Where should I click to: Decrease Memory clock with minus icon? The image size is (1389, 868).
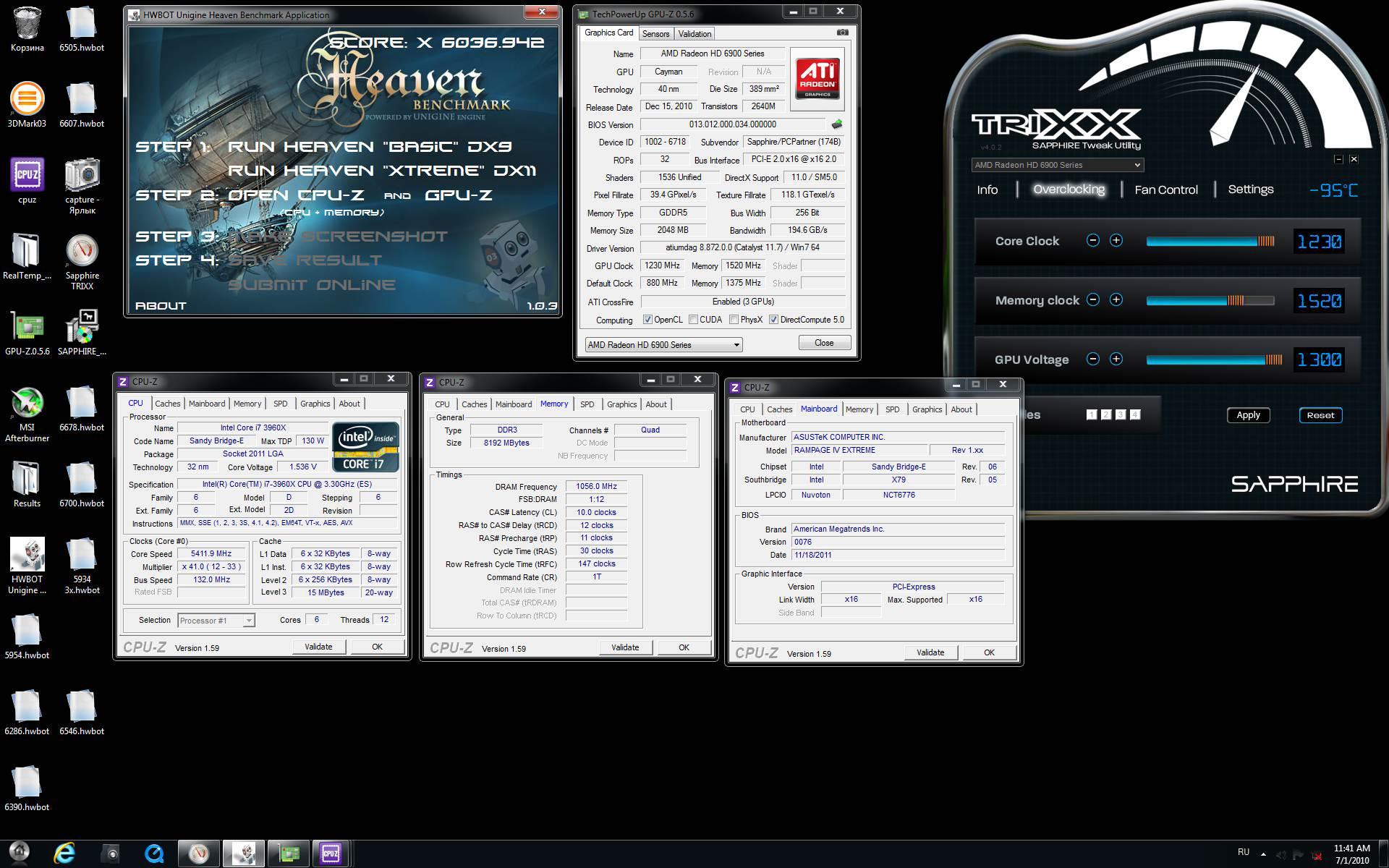point(1093,299)
